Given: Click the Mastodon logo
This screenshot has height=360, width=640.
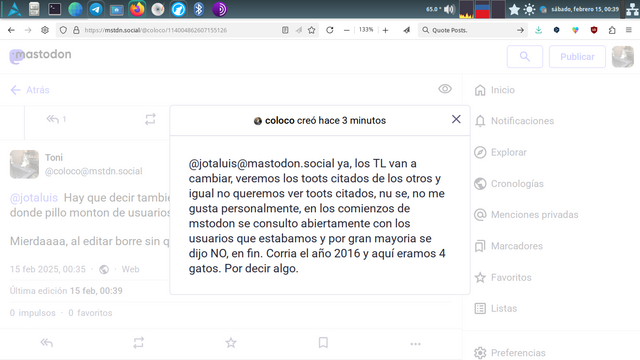Looking at the screenshot, I should [40, 56].
